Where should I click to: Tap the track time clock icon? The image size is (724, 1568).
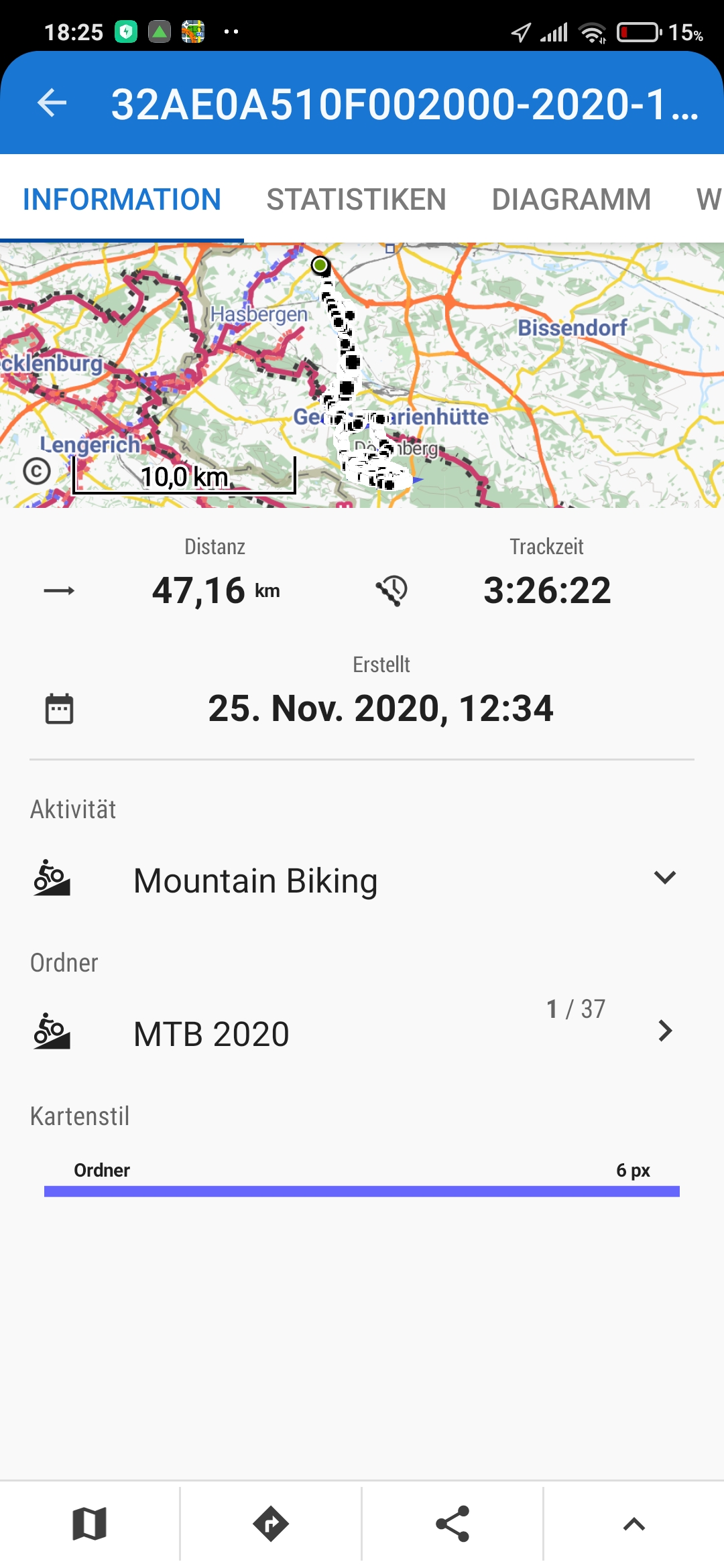click(x=392, y=590)
